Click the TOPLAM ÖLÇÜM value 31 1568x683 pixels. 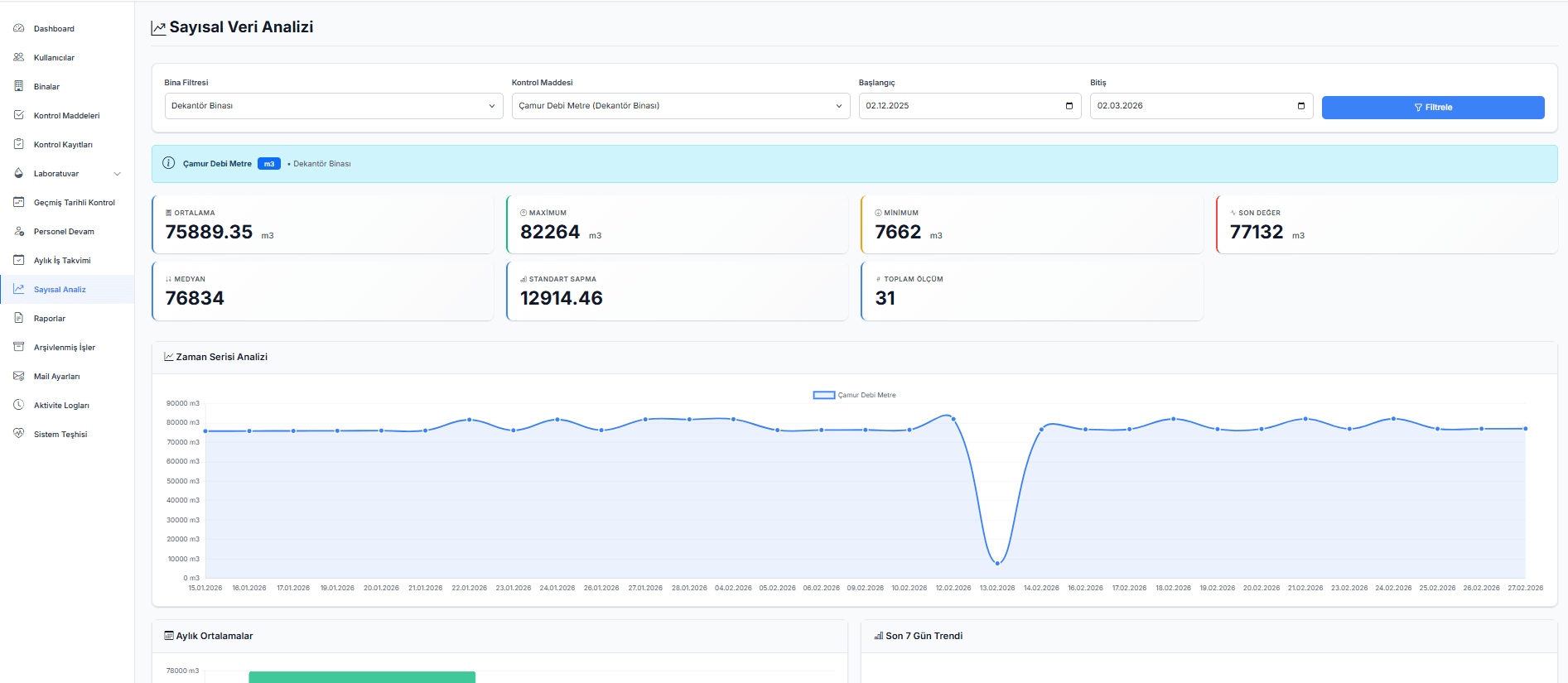pyautogui.click(x=885, y=298)
